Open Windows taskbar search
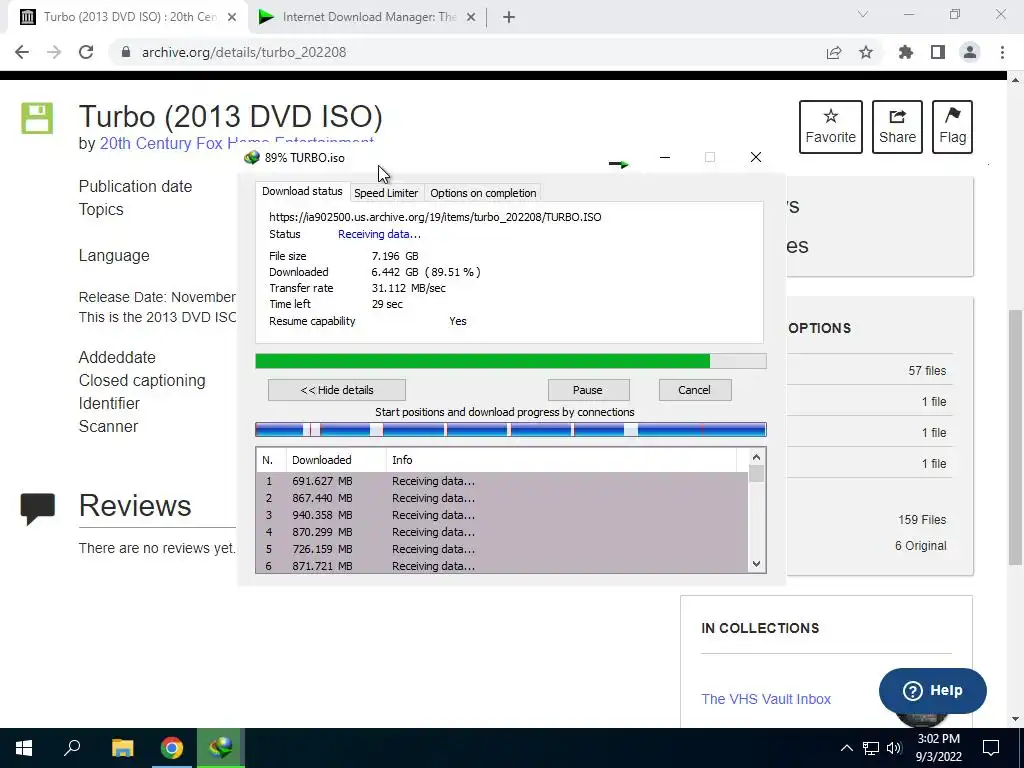The image size is (1024, 768). click(x=72, y=748)
